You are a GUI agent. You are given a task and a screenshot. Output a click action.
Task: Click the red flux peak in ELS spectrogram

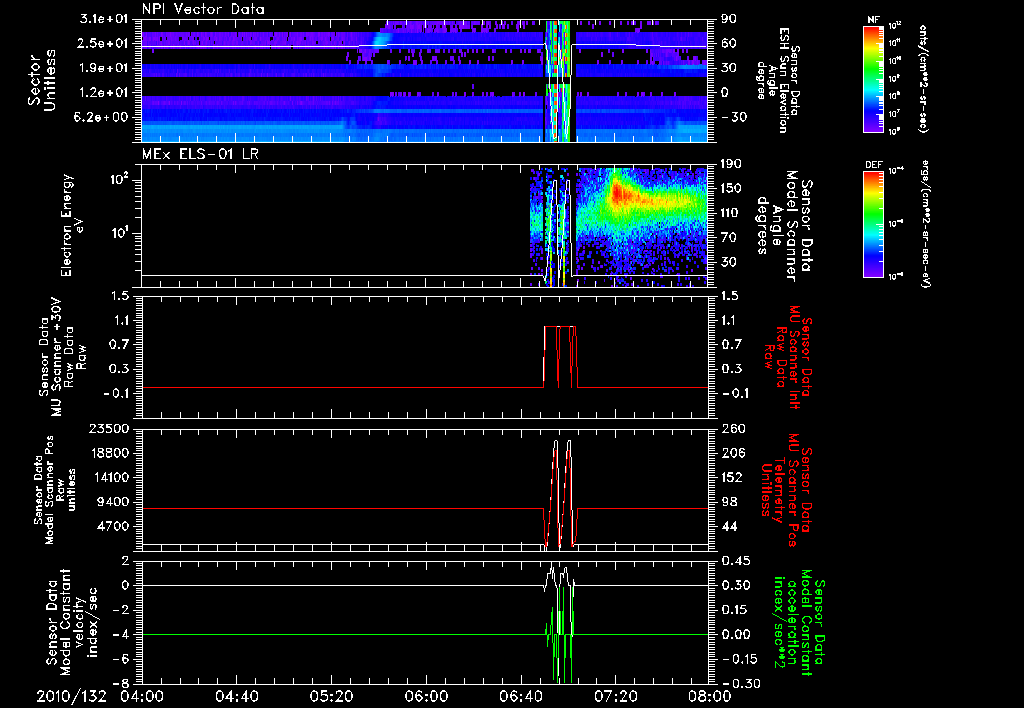(x=620, y=194)
